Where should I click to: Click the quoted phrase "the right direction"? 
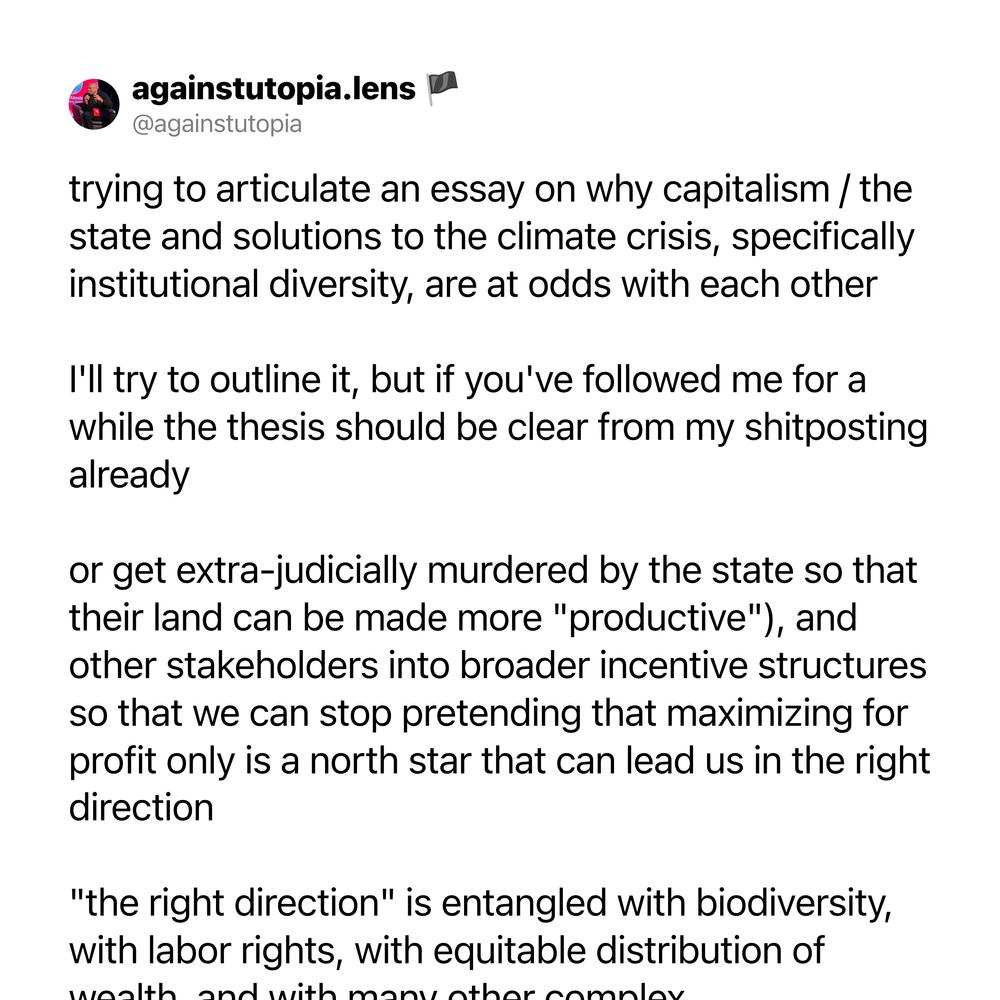[x=232, y=903]
